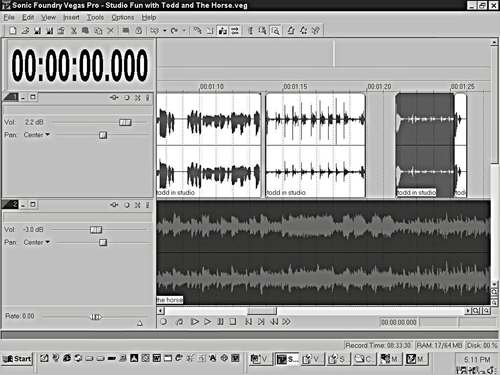This screenshot has width=500, height=375.
Task: Click the New project toolbar icon
Action: click(13, 31)
